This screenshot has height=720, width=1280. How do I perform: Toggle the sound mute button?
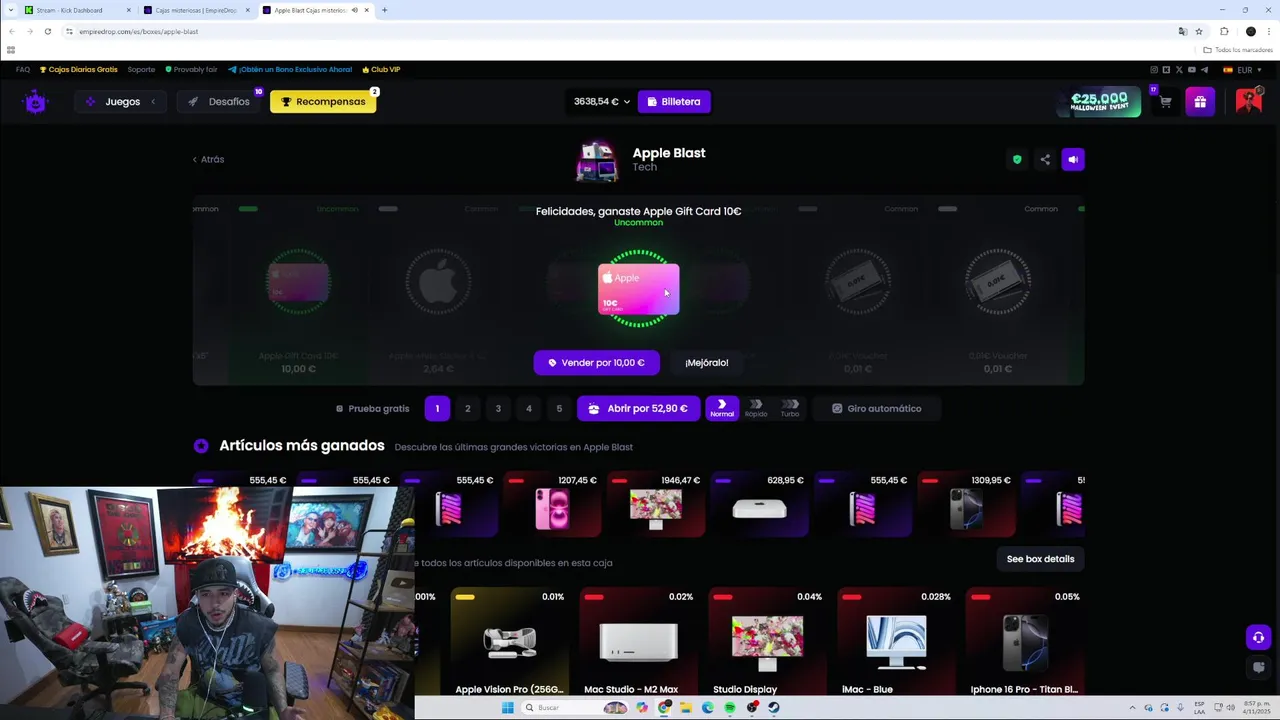click(1073, 159)
